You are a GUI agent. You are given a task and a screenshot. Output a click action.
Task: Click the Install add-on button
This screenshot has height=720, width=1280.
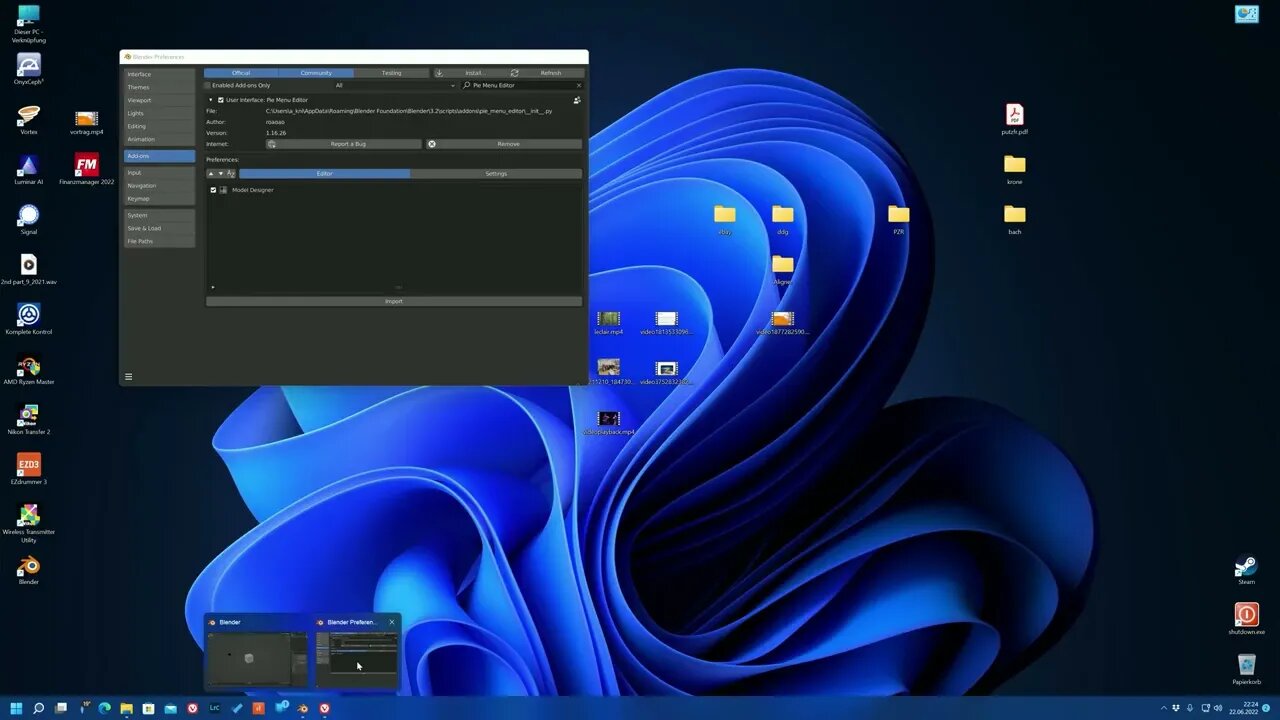pyautogui.click(x=471, y=73)
